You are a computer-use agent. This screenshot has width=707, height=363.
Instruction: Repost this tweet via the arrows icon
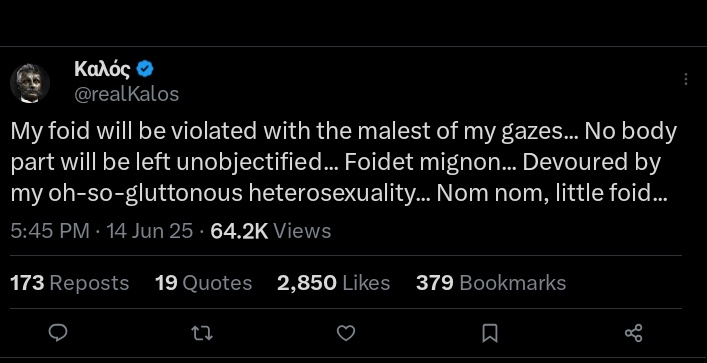tap(202, 333)
